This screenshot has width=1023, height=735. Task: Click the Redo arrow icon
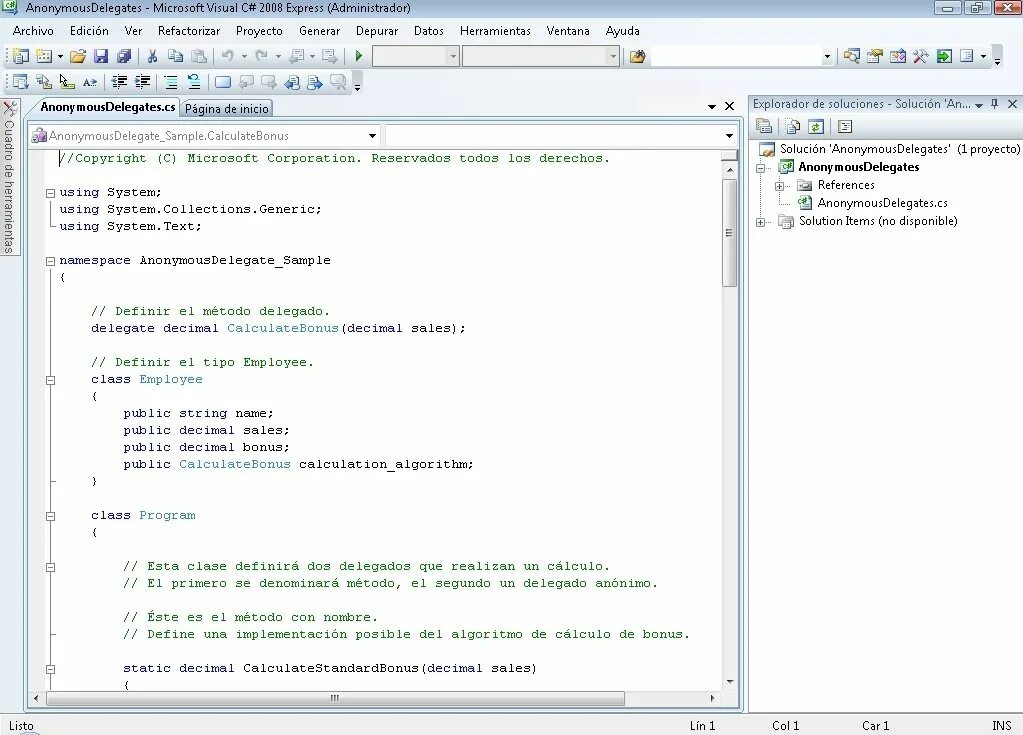click(261, 56)
